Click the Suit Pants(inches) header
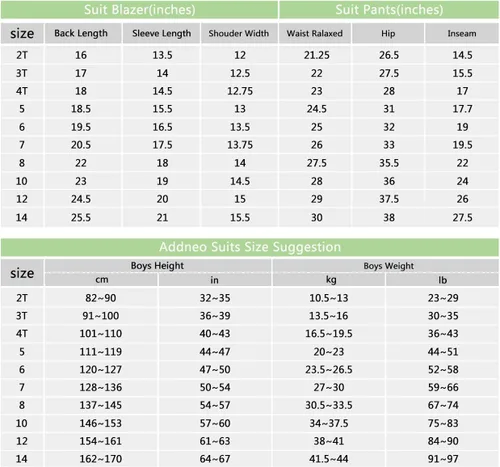This screenshot has width=500, height=467. pos(389,10)
